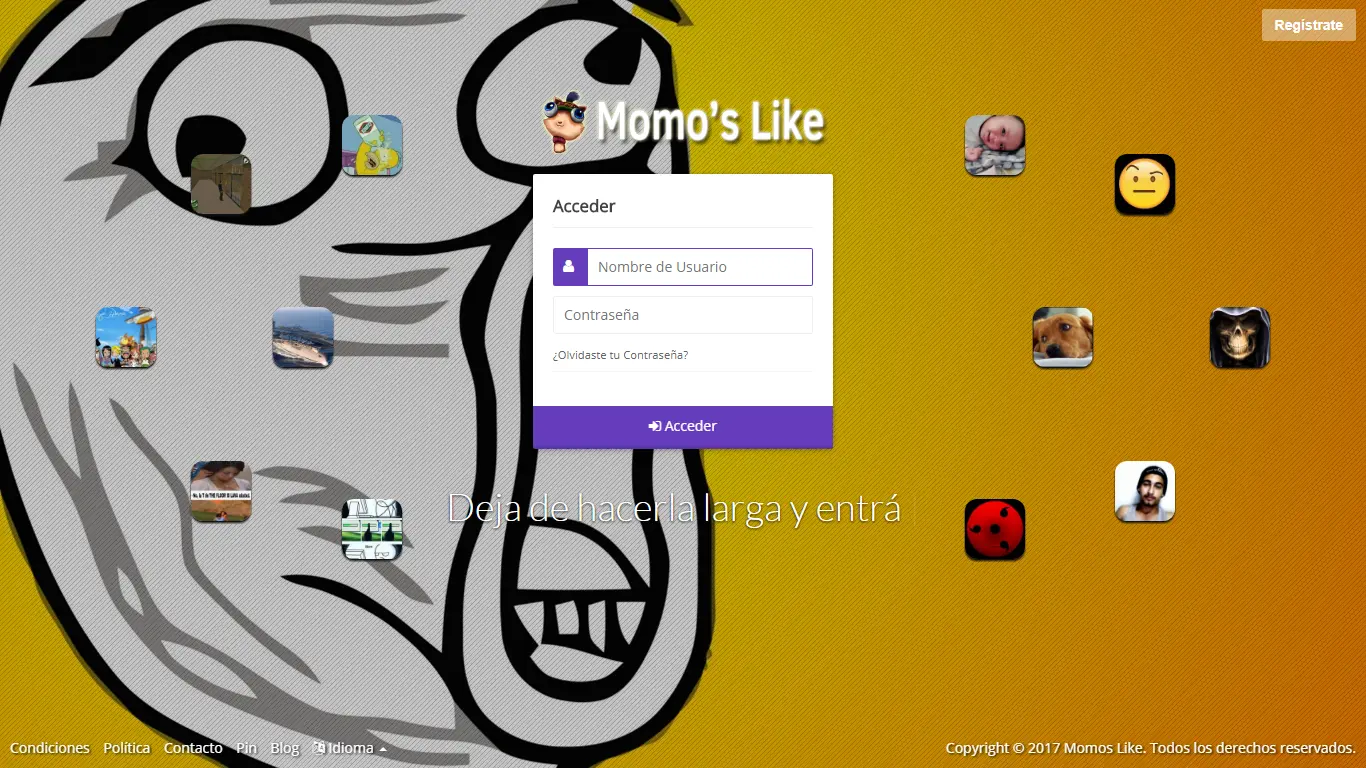
Task: Select the hooded skull reaper avatar
Action: click(1240, 337)
